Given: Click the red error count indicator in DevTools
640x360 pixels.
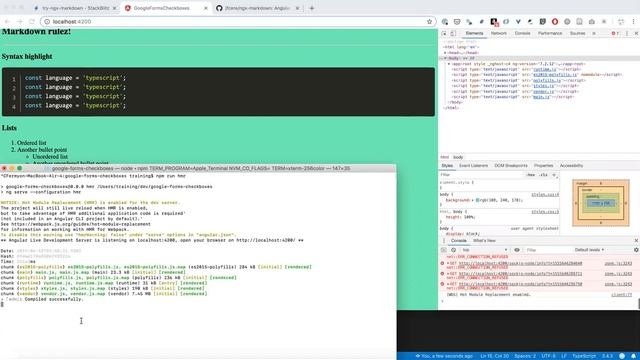Looking at the screenshot, I should pos(615,33).
